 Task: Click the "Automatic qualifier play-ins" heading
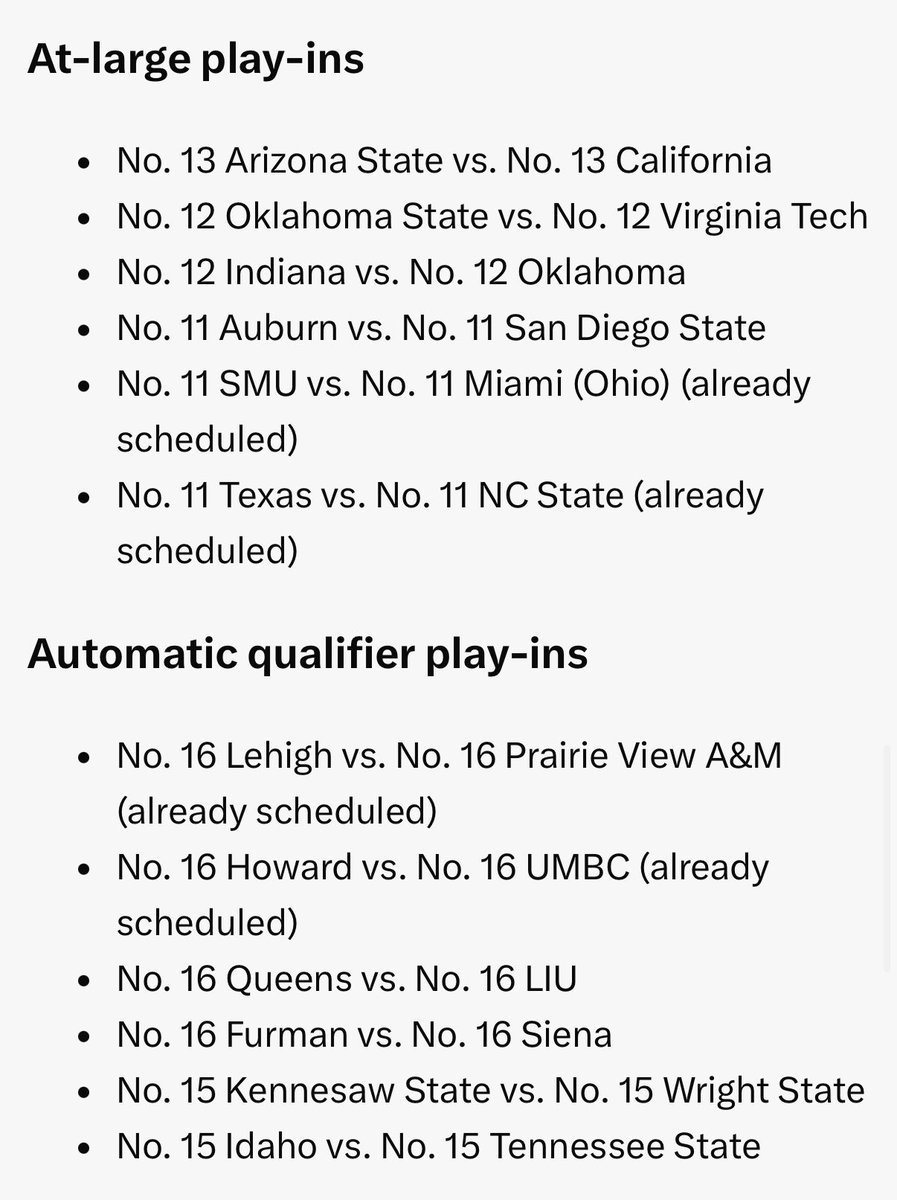point(307,654)
